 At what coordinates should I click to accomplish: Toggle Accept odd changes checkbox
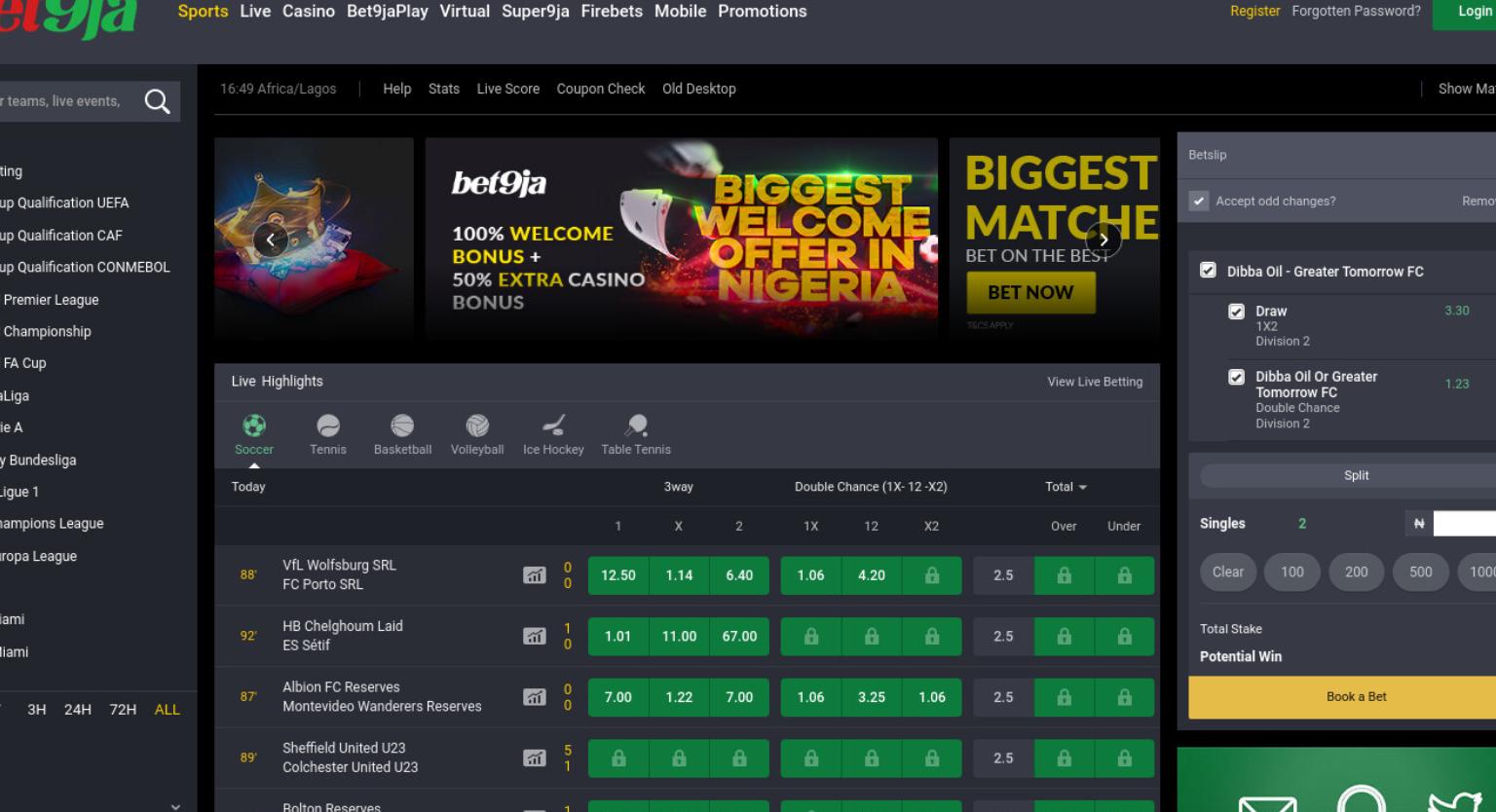(x=1199, y=202)
